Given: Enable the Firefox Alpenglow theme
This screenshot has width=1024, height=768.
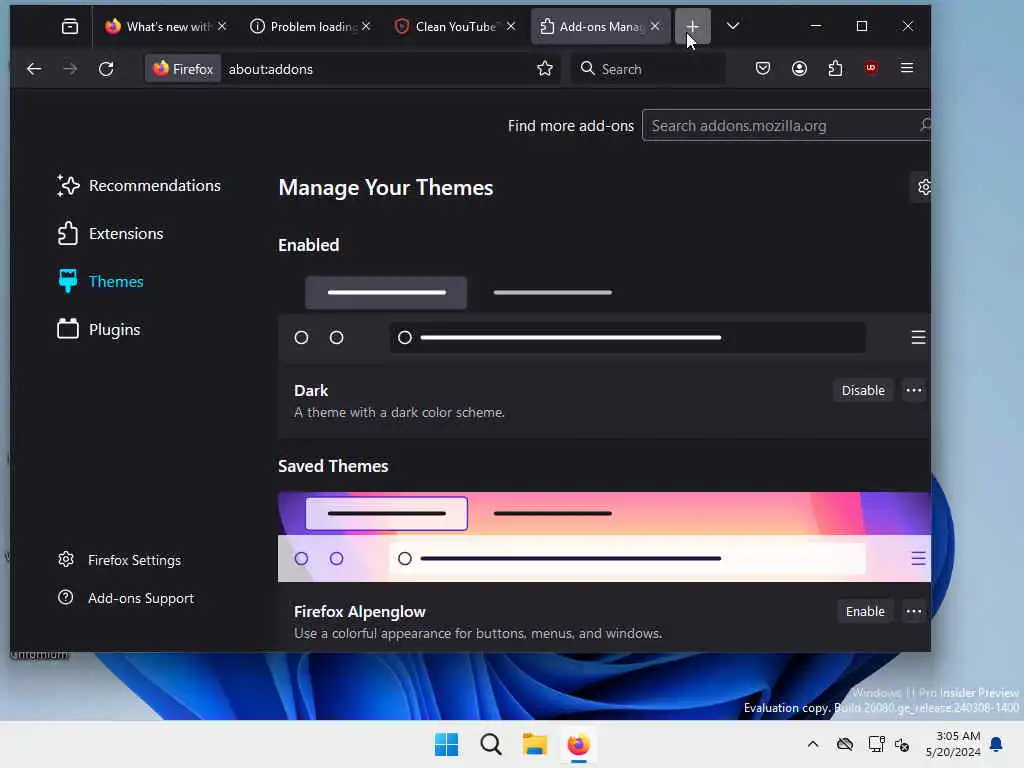Looking at the screenshot, I should pyautogui.click(x=865, y=611).
